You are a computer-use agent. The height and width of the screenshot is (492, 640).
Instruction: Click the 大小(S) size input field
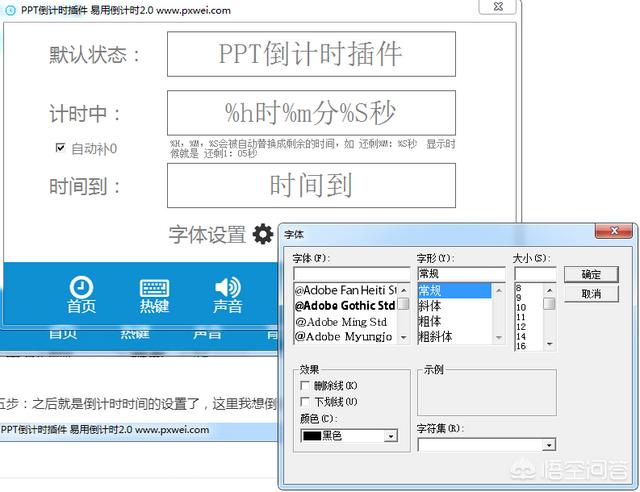coord(535,274)
